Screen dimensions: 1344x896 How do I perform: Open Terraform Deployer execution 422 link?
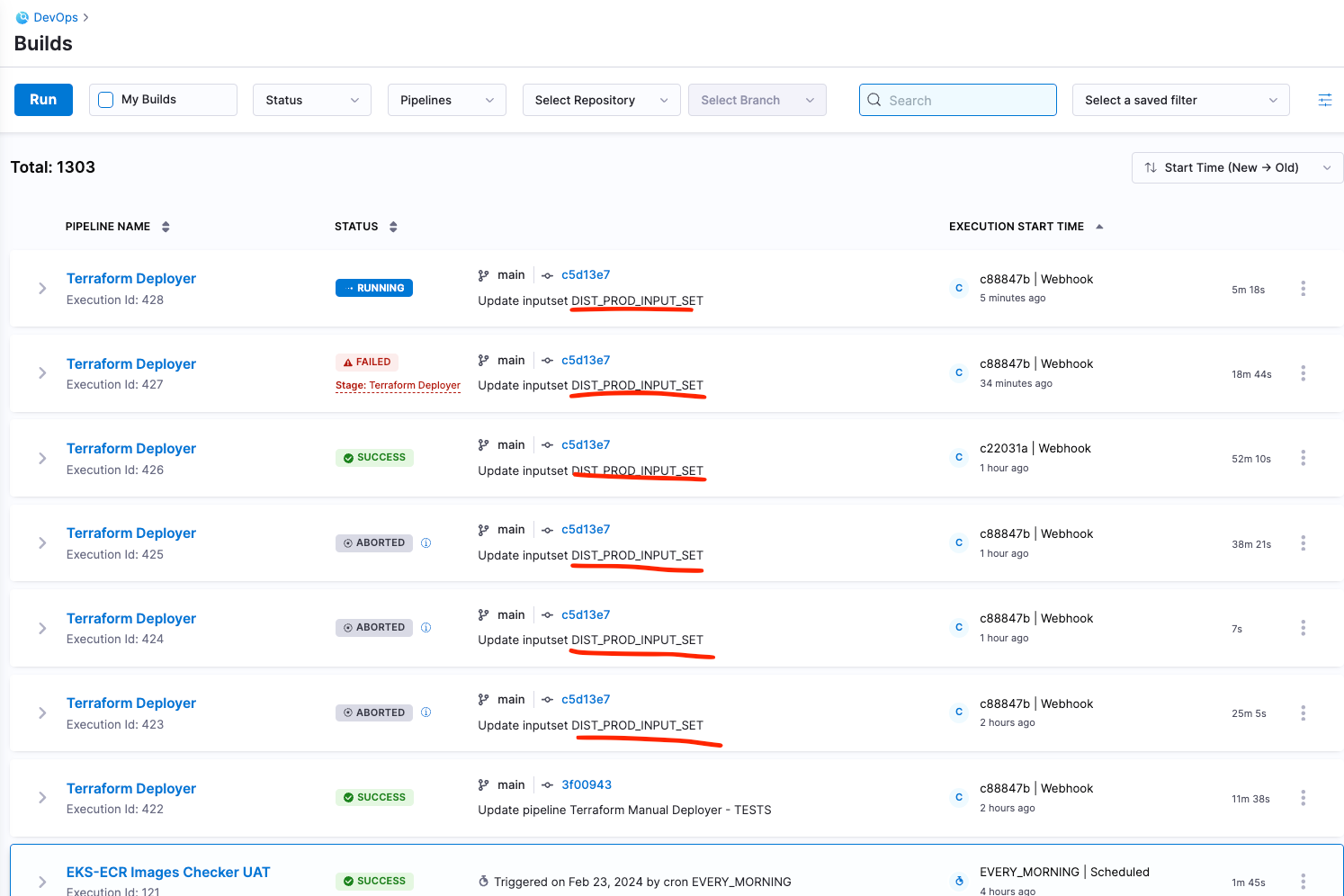click(131, 788)
